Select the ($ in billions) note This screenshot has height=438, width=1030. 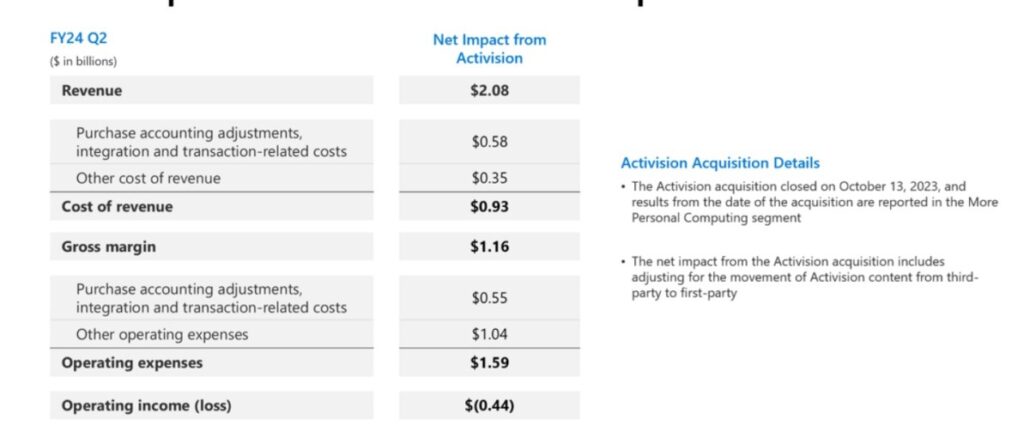(83, 62)
